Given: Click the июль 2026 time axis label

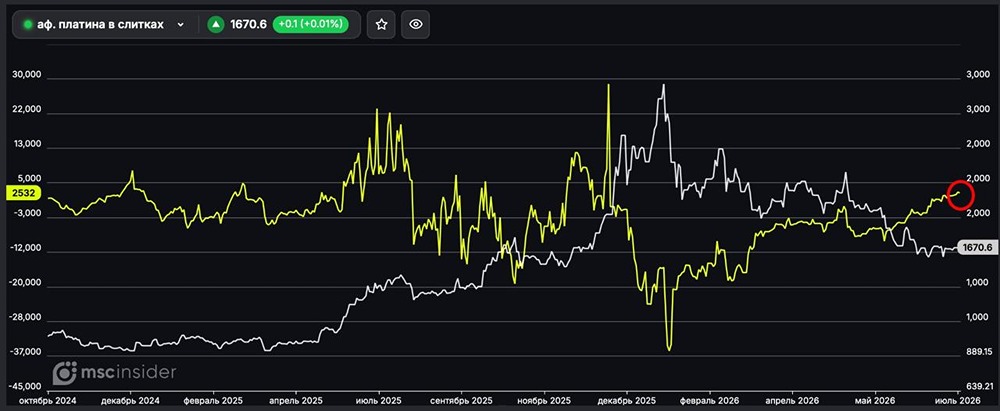Looking at the screenshot, I should click(959, 400).
